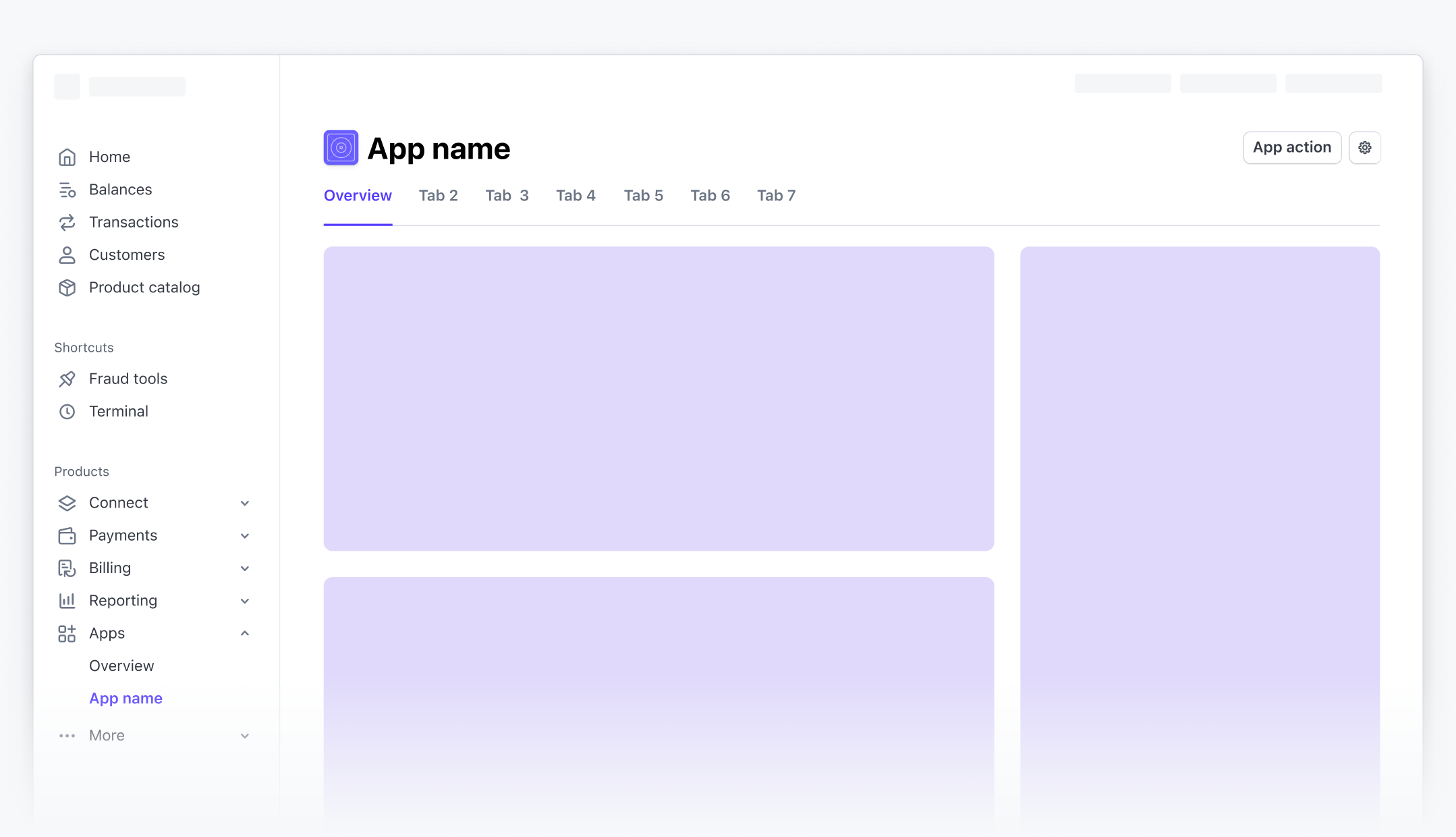1456x837 pixels.
Task: Expand the Payments menu chevron
Action: (x=245, y=536)
